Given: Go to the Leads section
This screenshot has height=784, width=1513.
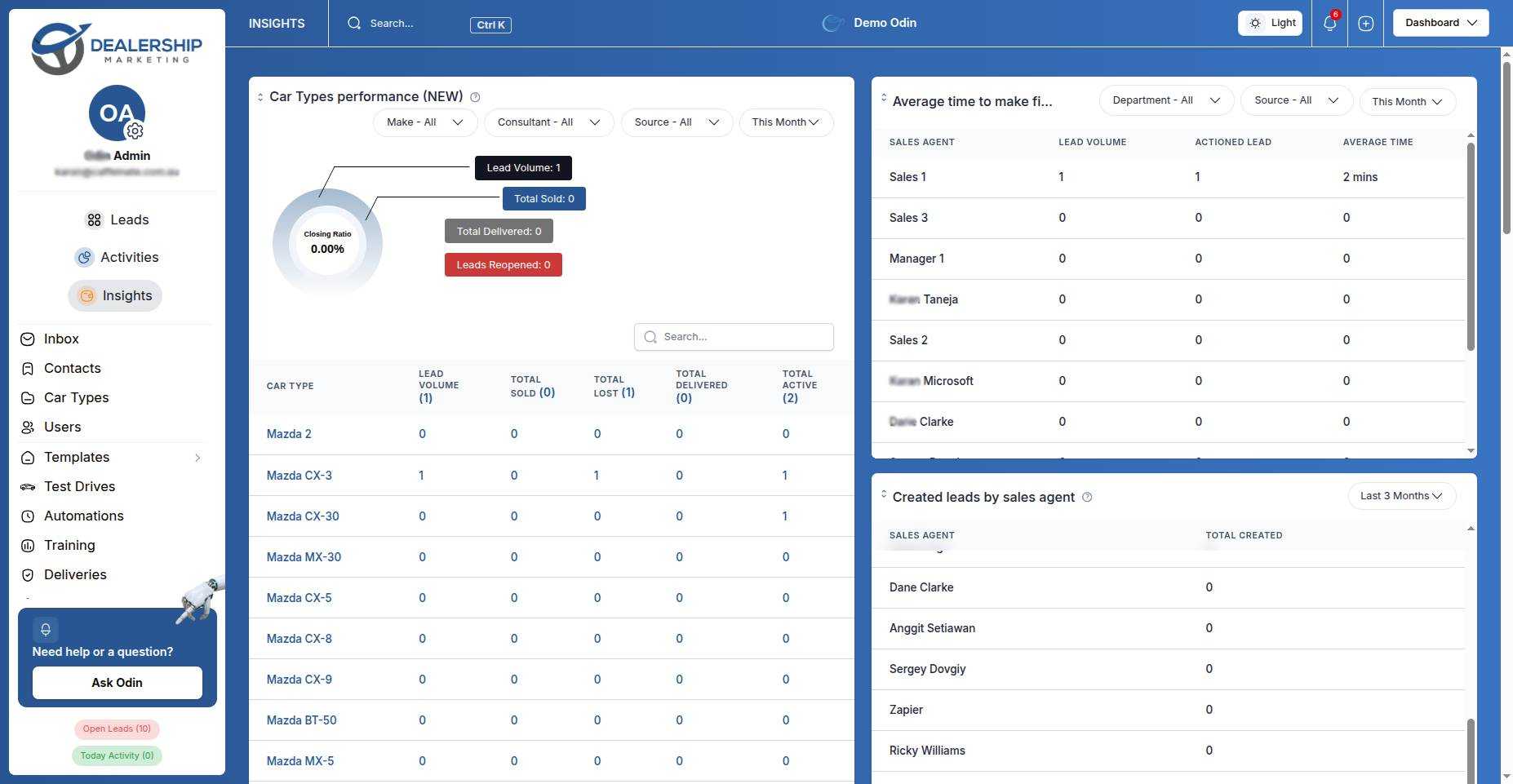Looking at the screenshot, I should [116, 220].
